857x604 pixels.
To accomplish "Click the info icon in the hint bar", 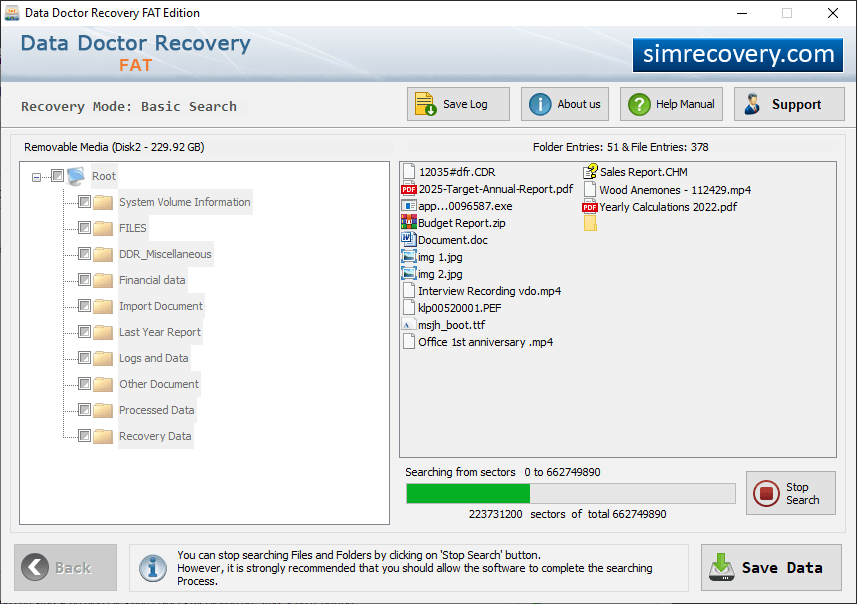I will click(152, 567).
